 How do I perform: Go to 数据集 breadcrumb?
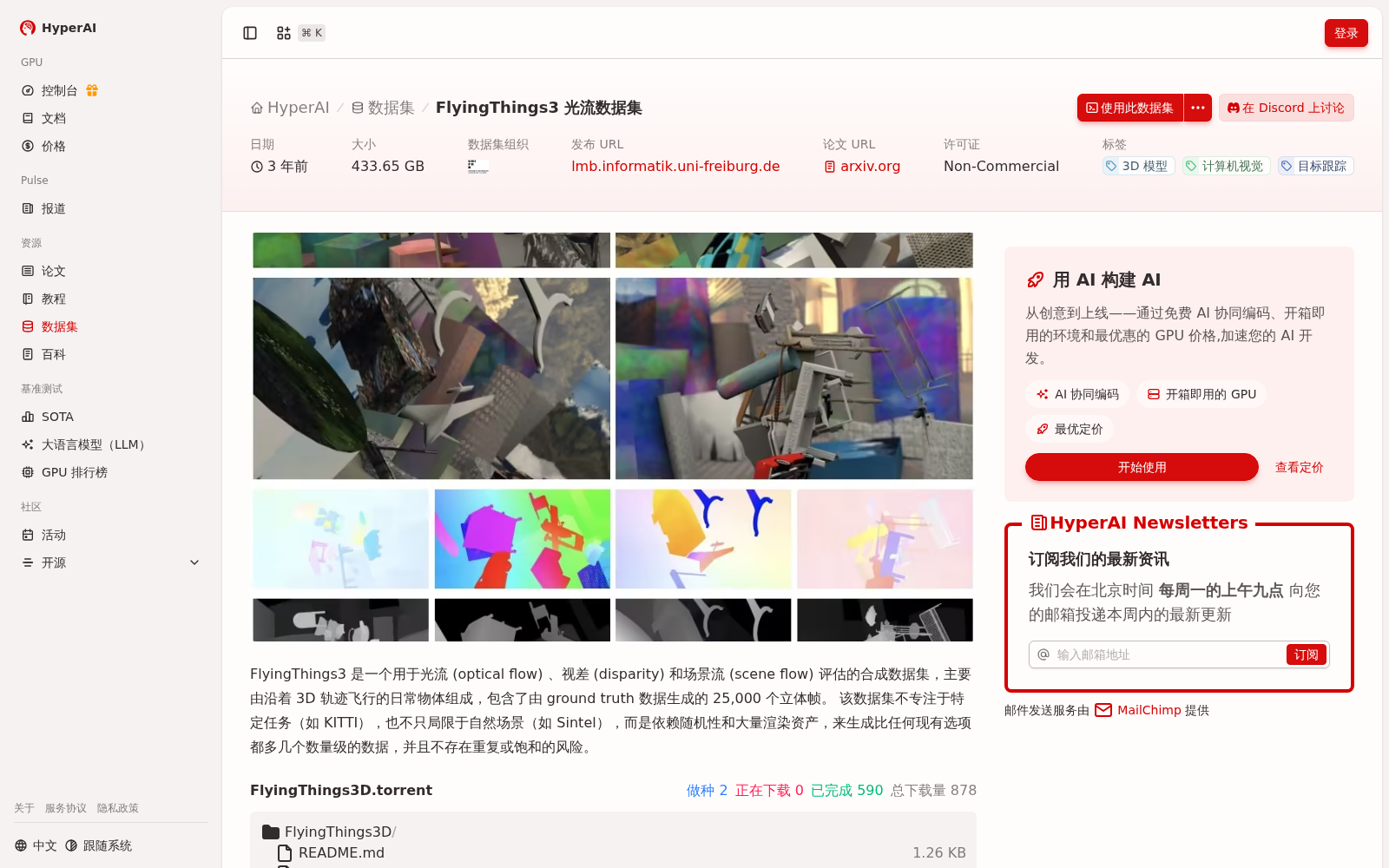point(383,108)
